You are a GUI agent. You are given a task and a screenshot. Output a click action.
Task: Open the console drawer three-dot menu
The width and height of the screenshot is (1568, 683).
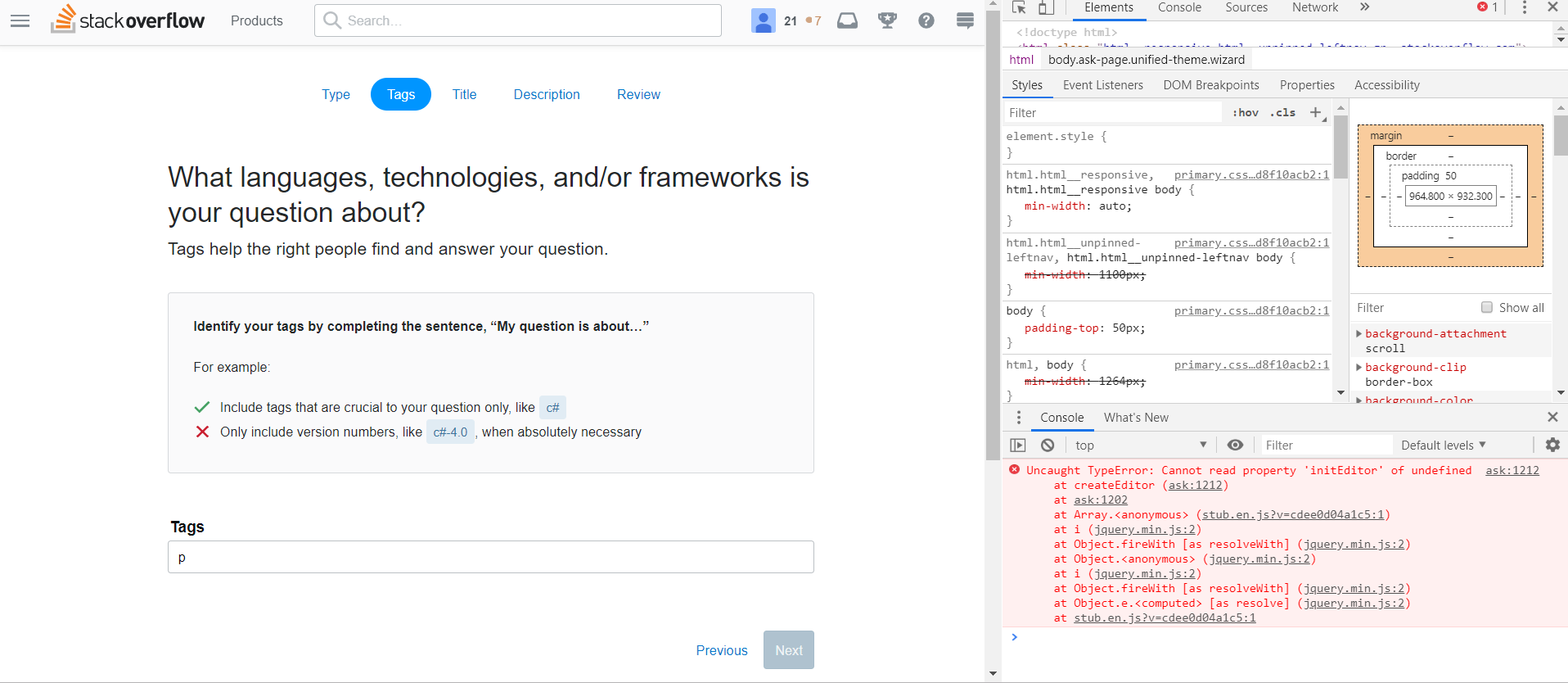[1019, 418]
